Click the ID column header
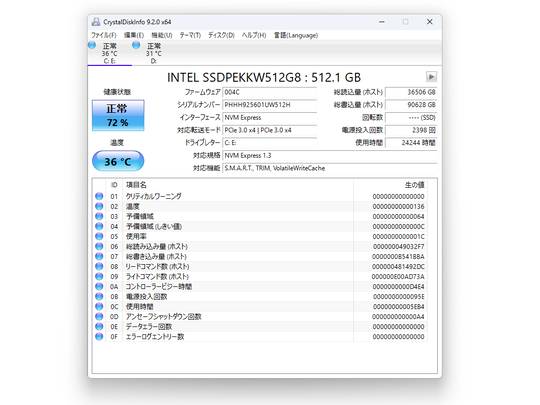 pos(114,185)
